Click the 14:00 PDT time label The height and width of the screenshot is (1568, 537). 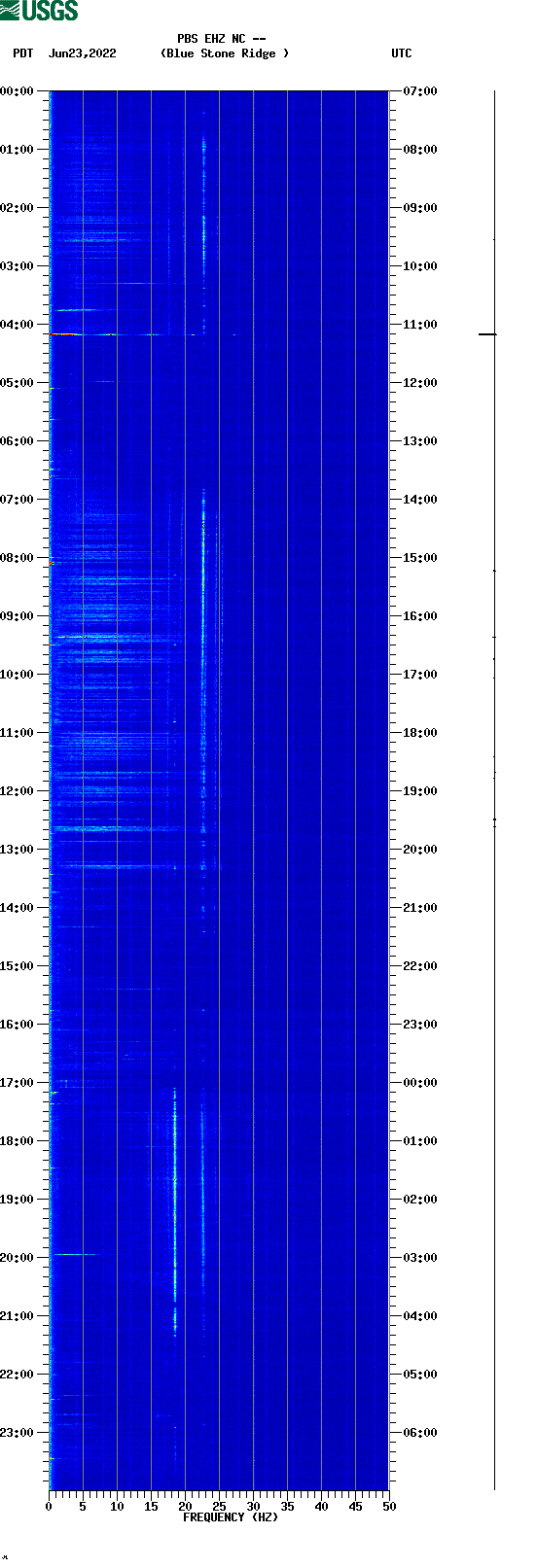tap(18, 907)
